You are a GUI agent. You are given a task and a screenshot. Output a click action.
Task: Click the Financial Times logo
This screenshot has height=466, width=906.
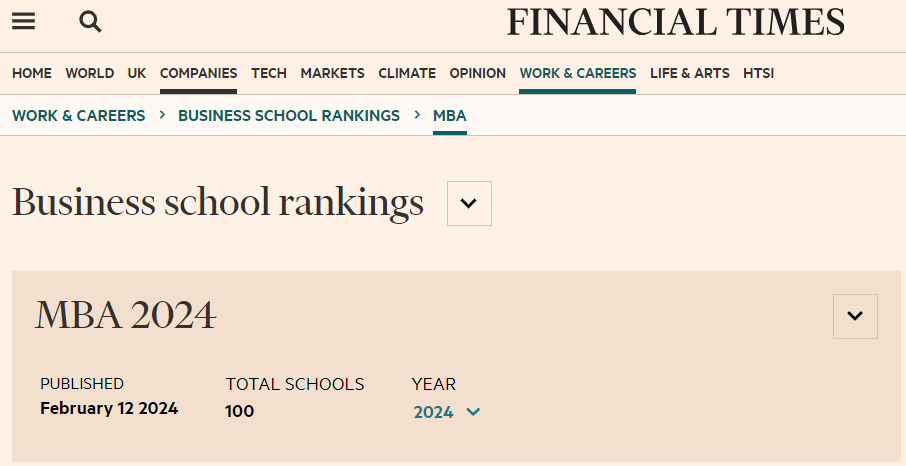pos(675,22)
